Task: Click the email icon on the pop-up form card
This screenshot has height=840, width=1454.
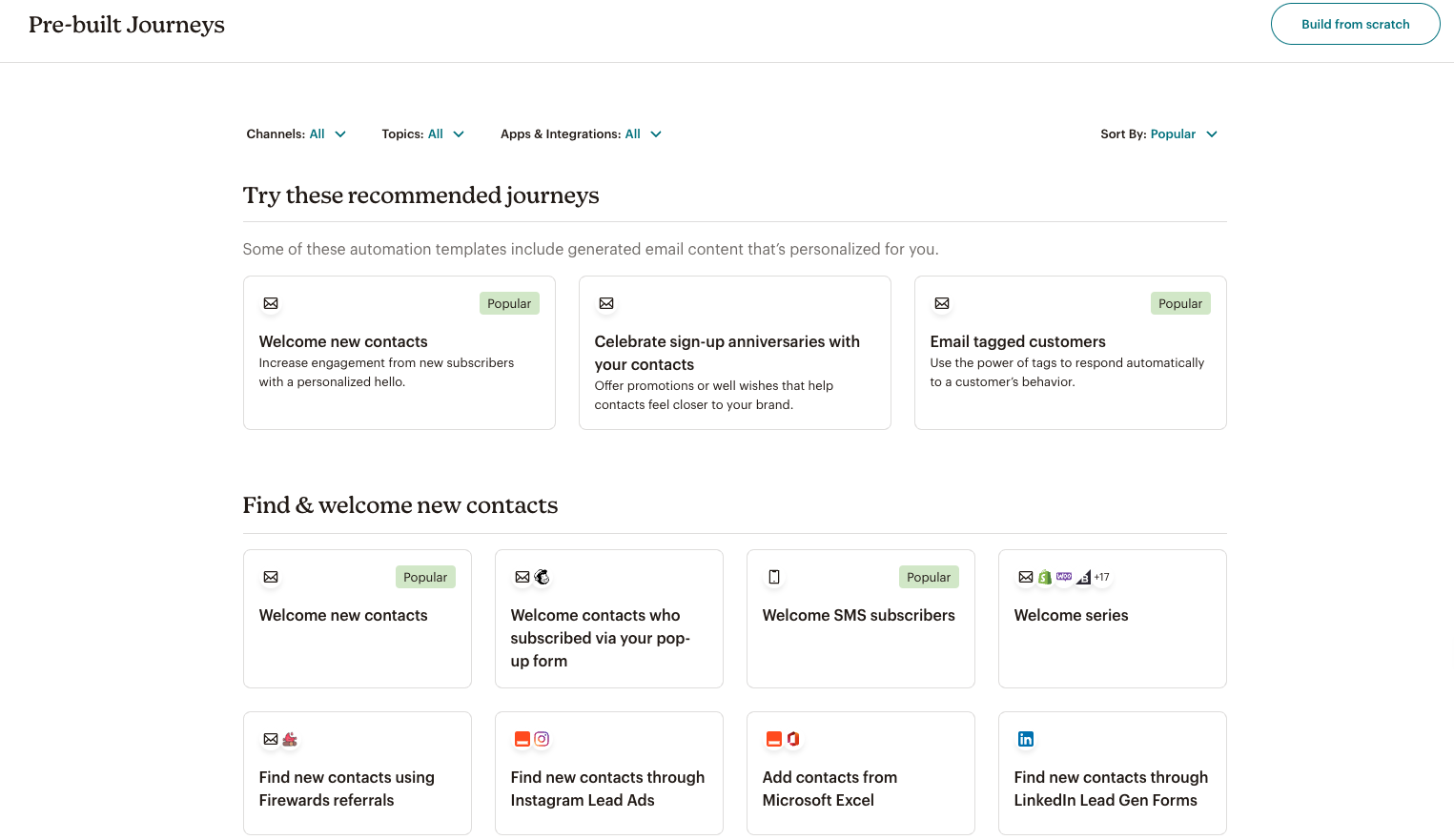Action: point(522,577)
